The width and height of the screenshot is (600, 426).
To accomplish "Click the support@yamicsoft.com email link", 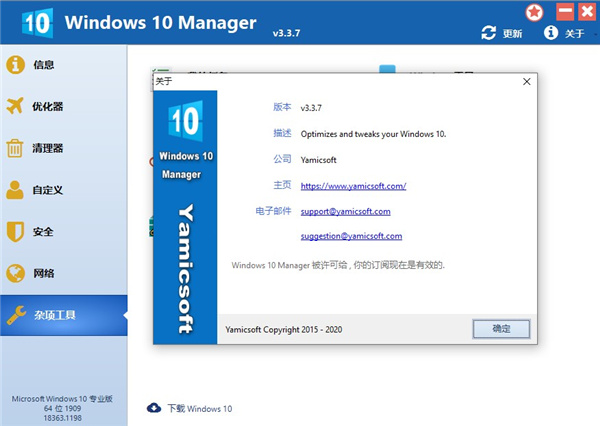I will pos(346,212).
